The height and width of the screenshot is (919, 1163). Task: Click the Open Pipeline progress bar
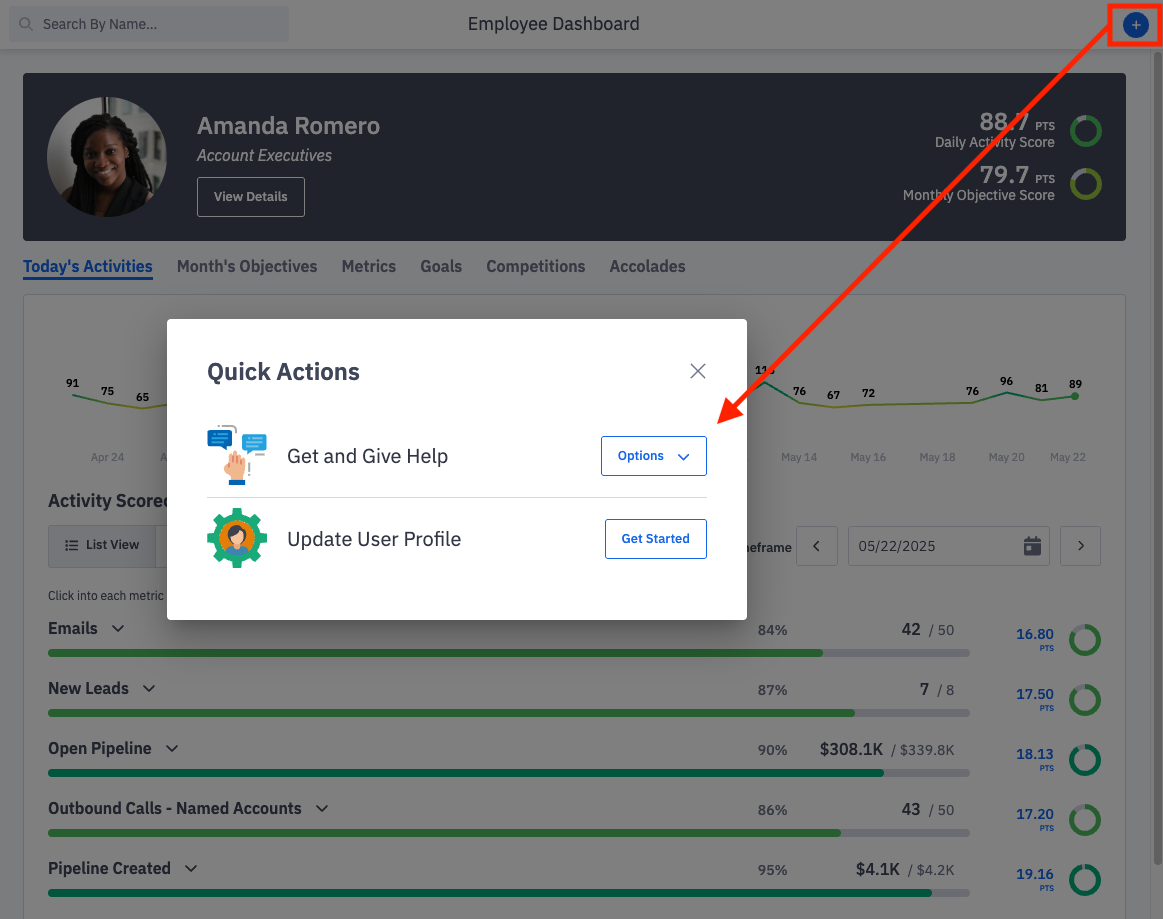[509, 773]
